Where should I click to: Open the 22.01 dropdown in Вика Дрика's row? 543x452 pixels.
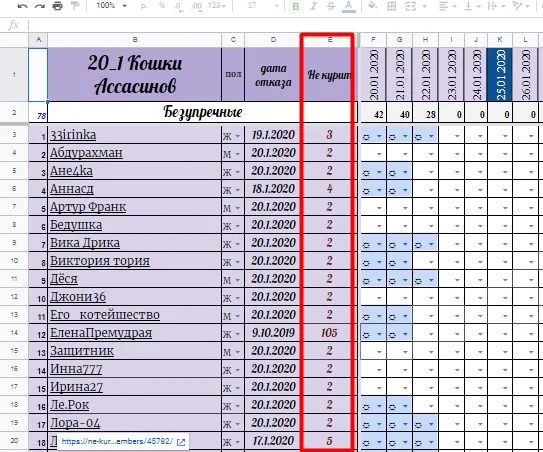(431, 244)
